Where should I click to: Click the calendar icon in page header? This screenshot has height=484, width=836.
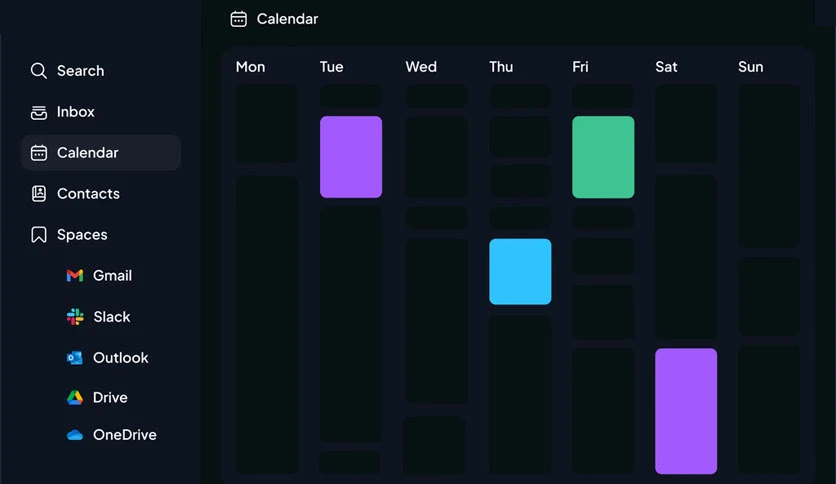(x=238, y=19)
